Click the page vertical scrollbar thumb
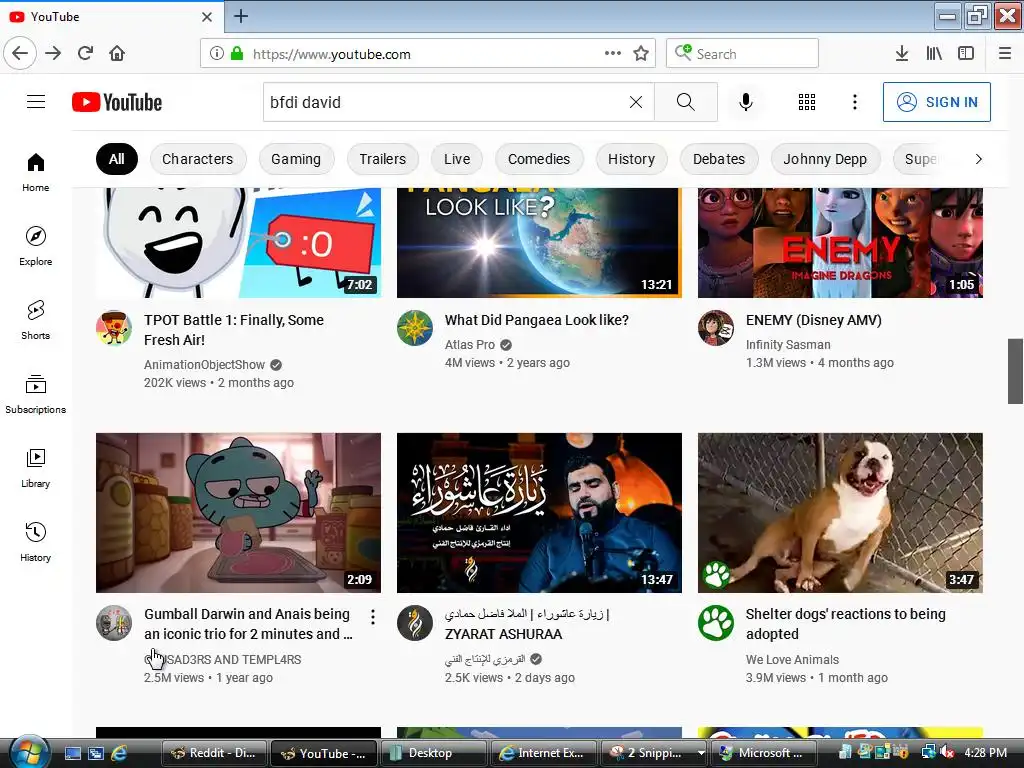 [1015, 371]
